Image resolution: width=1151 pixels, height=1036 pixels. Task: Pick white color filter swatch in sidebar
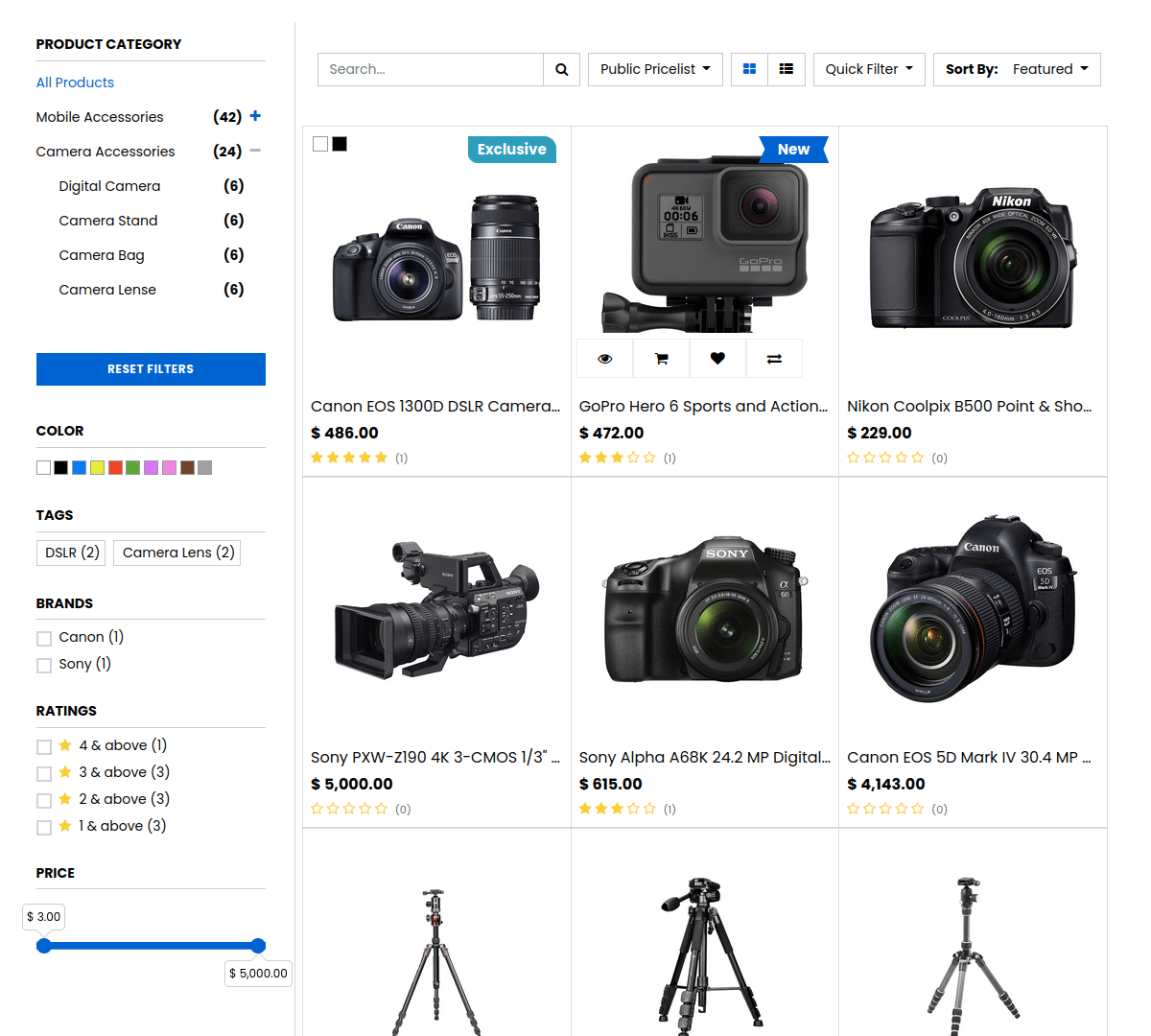coord(43,468)
